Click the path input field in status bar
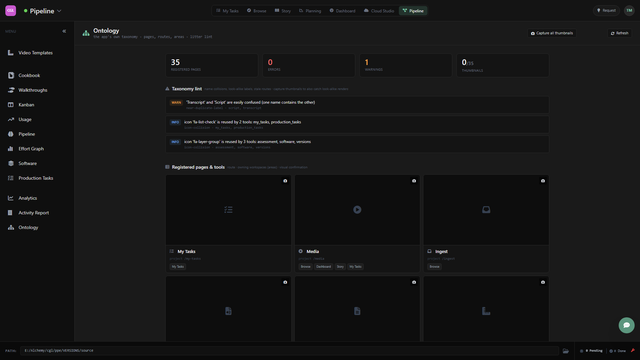Viewport: 640px width, 360px height. pyautogui.click(x=289, y=351)
